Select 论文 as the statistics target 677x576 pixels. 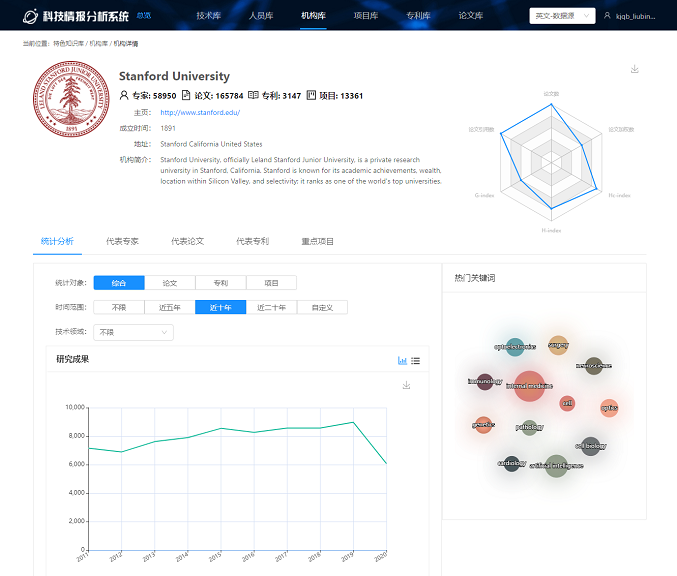[170, 283]
